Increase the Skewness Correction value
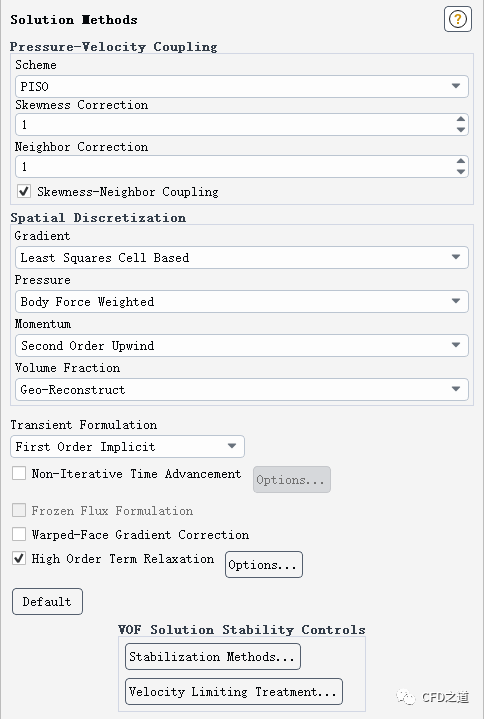484x719 pixels. tap(461, 119)
